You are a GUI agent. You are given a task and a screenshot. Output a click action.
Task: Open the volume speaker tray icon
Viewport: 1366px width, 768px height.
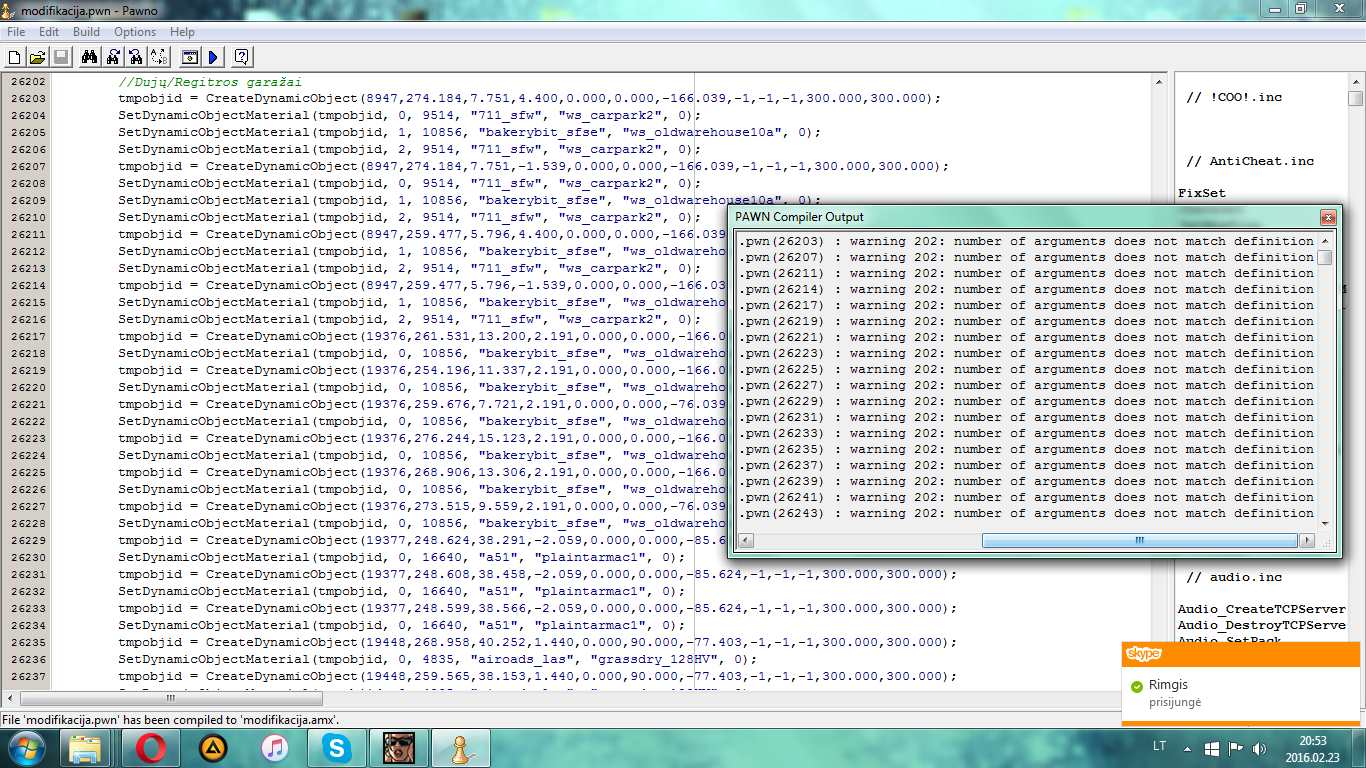[x=1258, y=747]
